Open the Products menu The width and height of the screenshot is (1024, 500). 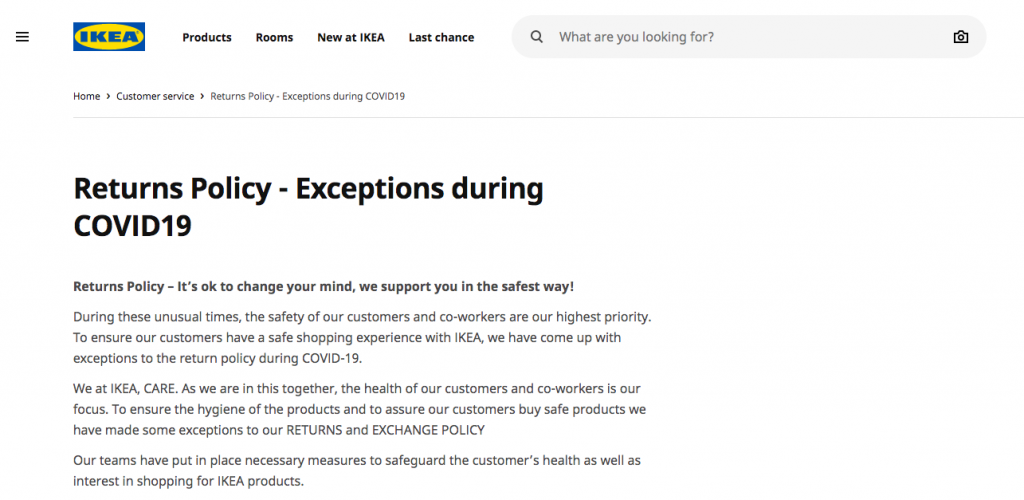pos(207,37)
